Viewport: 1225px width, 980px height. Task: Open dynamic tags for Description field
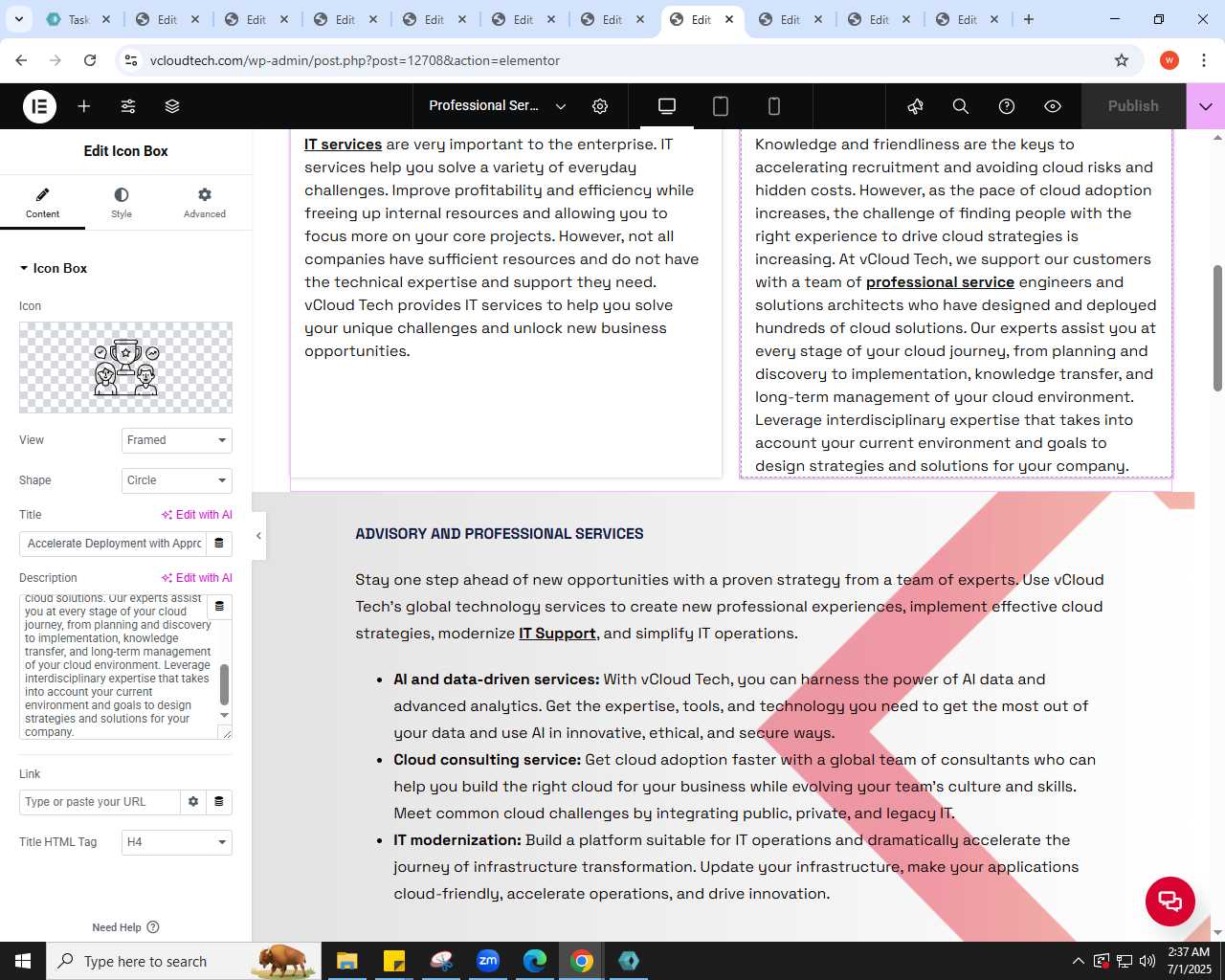pyautogui.click(x=219, y=607)
